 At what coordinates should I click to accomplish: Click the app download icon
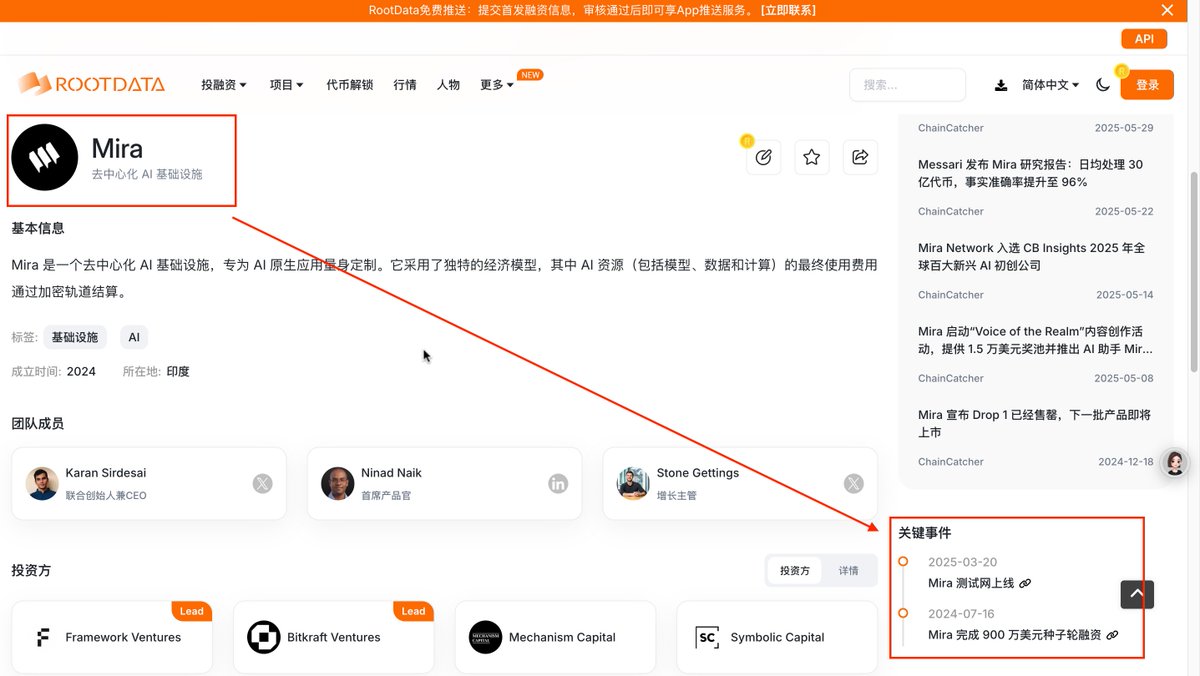coord(1001,85)
